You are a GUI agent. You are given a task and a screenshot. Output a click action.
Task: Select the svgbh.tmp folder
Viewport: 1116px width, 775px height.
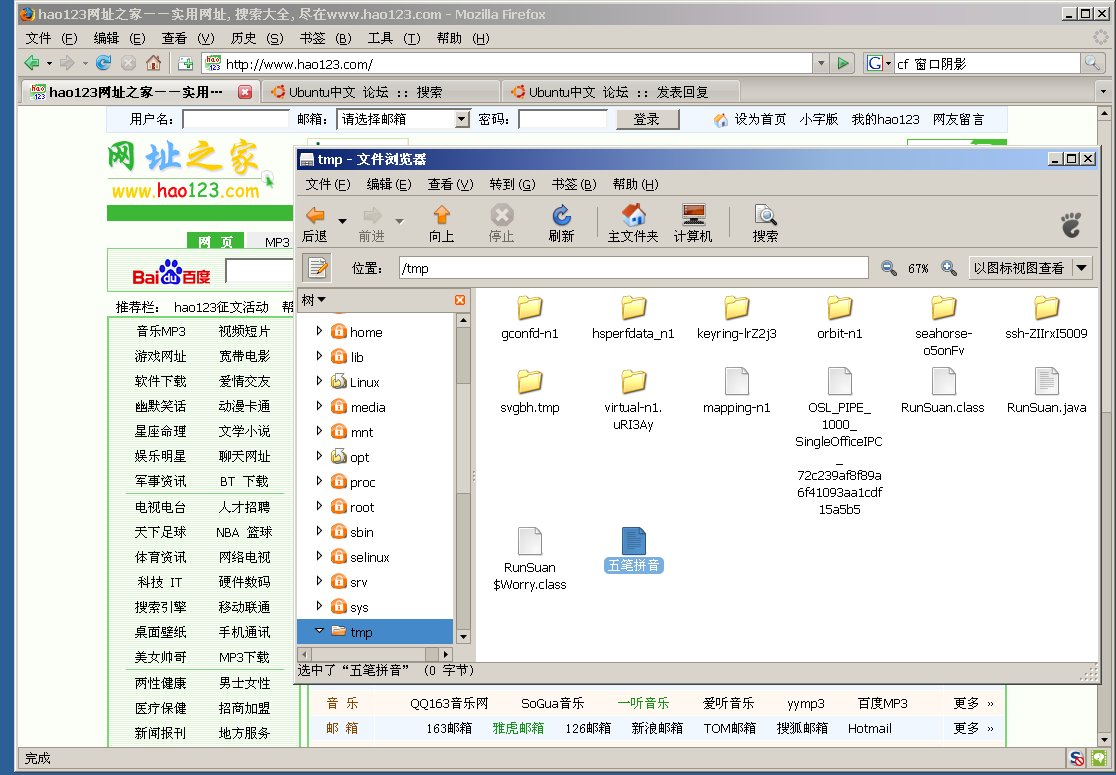tap(530, 381)
